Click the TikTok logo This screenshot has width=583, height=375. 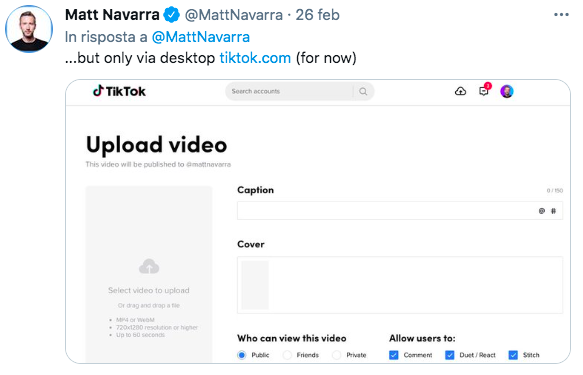119,91
